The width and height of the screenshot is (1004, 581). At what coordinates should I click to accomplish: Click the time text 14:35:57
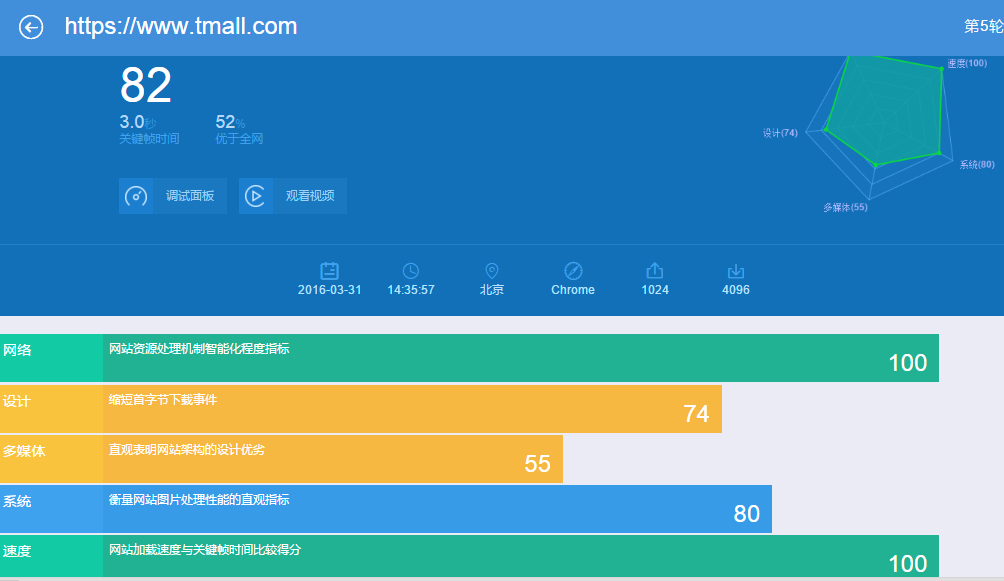tap(410, 290)
